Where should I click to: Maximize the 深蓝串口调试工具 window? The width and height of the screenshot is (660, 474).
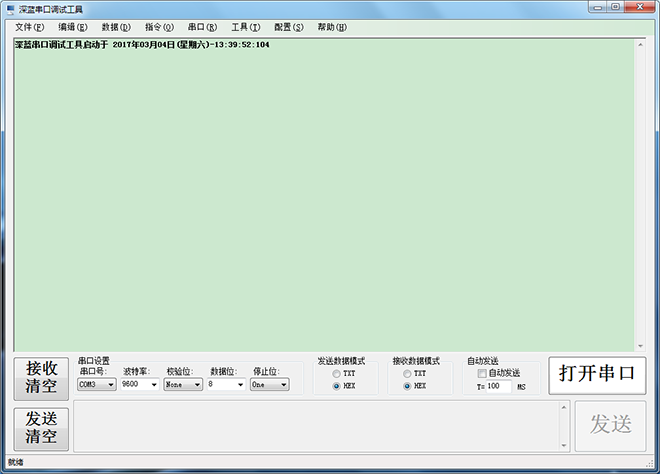coord(615,7)
